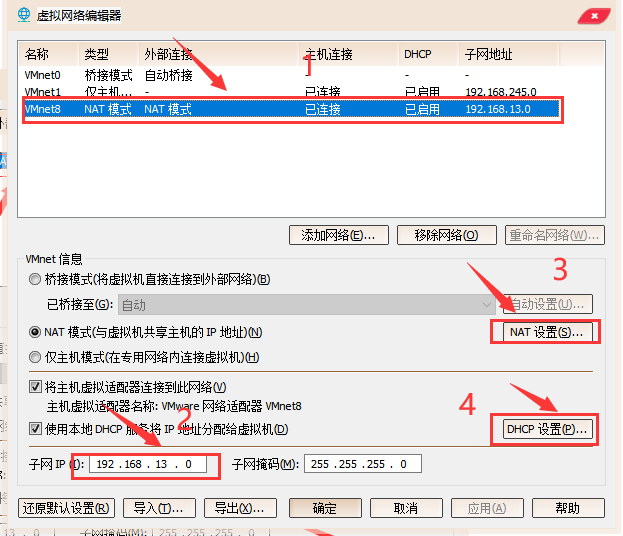
Task: Click 取消 button
Action: pos(406,508)
